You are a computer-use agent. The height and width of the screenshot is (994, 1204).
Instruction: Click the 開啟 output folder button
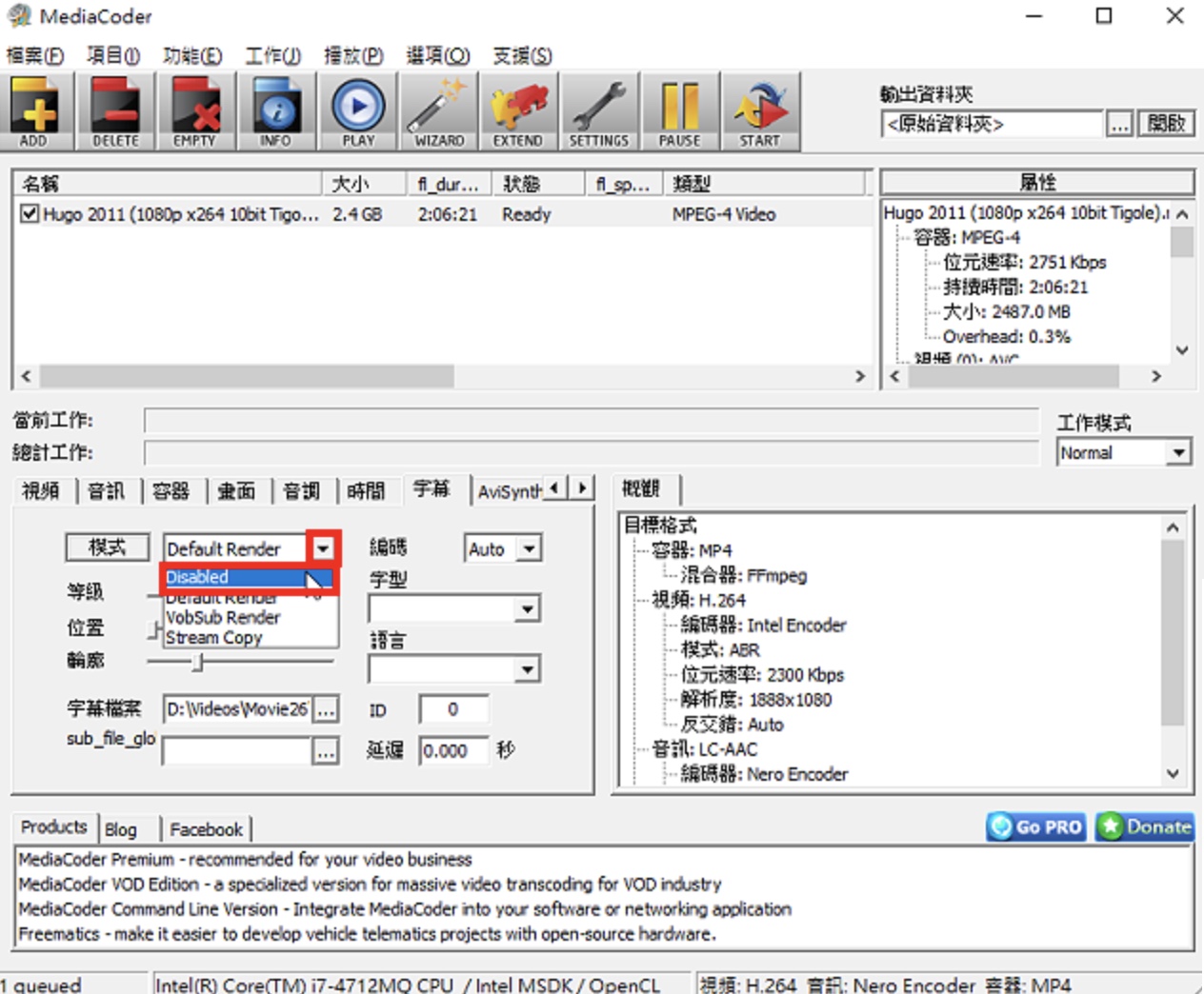(1166, 124)
